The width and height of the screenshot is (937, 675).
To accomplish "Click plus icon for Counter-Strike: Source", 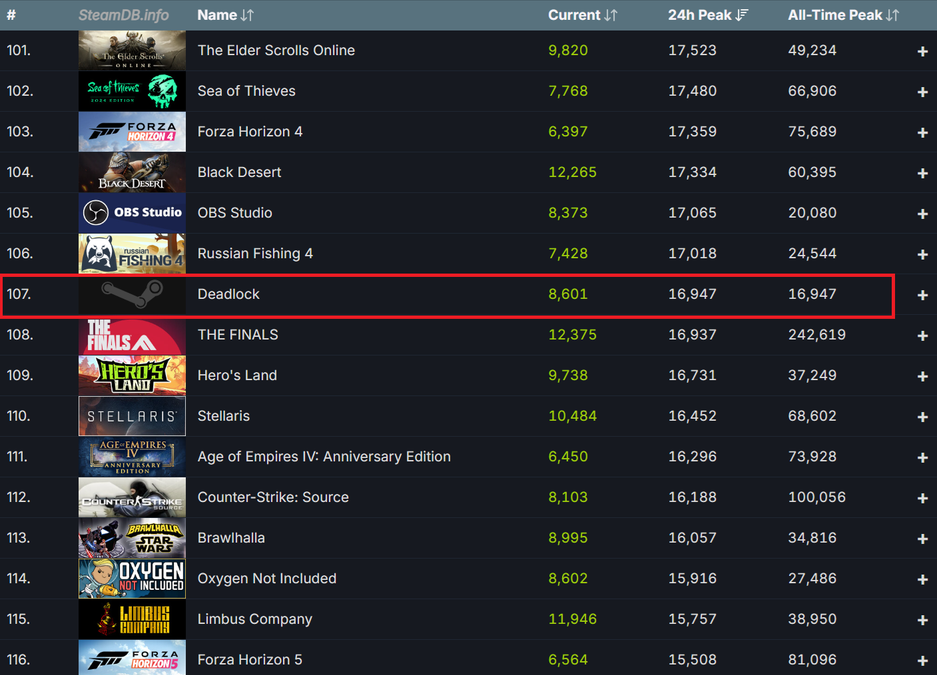I will (x=923, y=498).
